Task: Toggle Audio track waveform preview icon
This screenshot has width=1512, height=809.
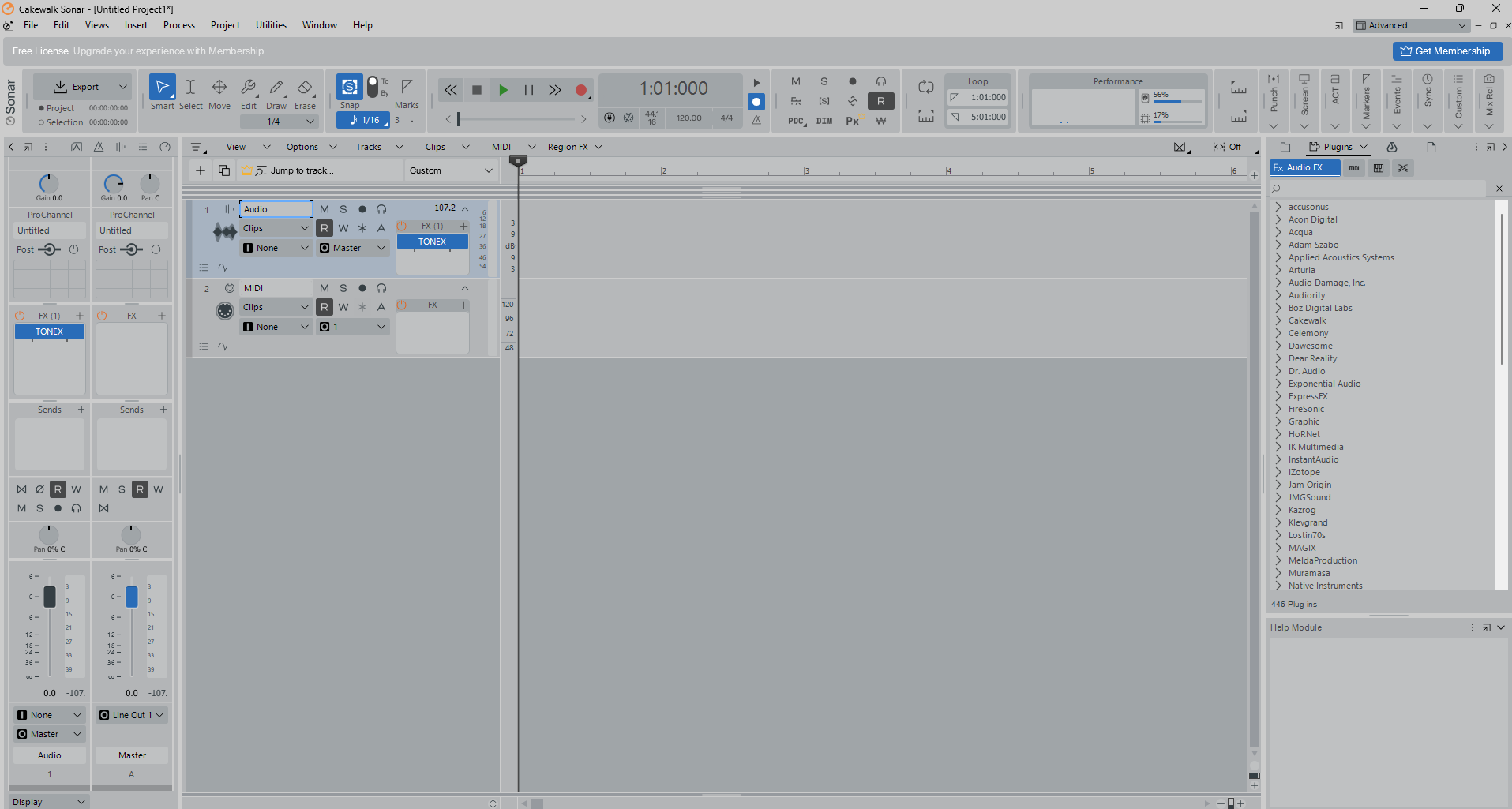Action: pos(225,231)
